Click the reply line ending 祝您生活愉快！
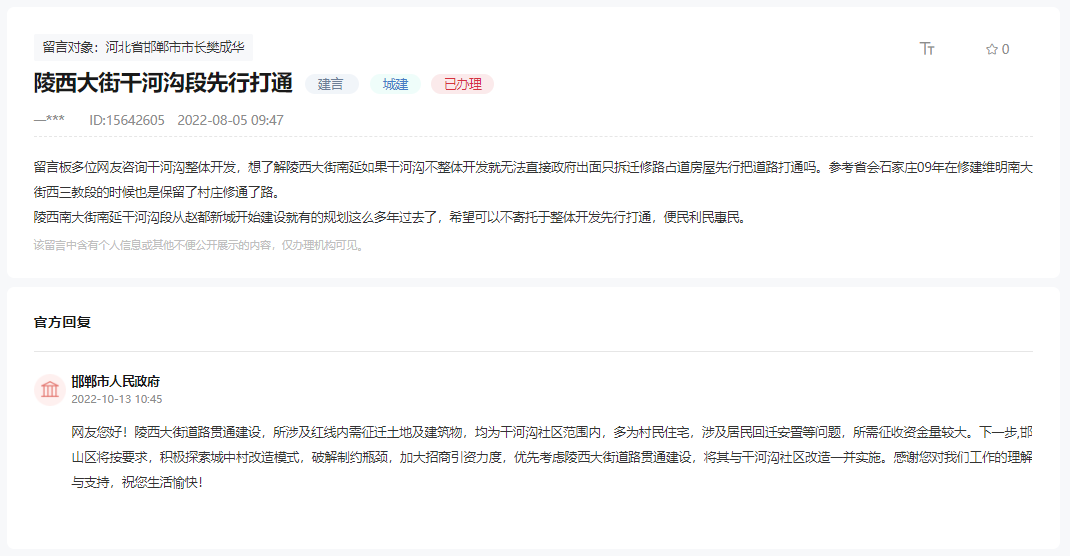The image size is (1070, 556). click(137, 482)
